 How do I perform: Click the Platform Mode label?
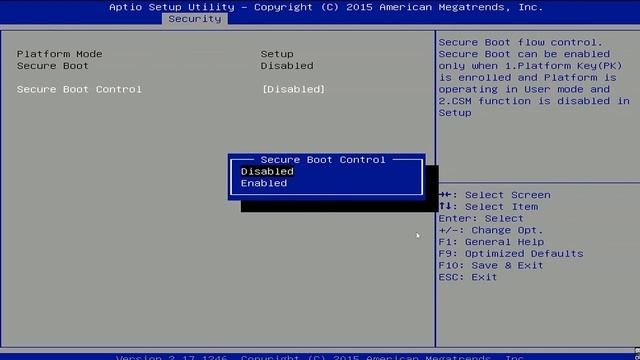point(60,54)
